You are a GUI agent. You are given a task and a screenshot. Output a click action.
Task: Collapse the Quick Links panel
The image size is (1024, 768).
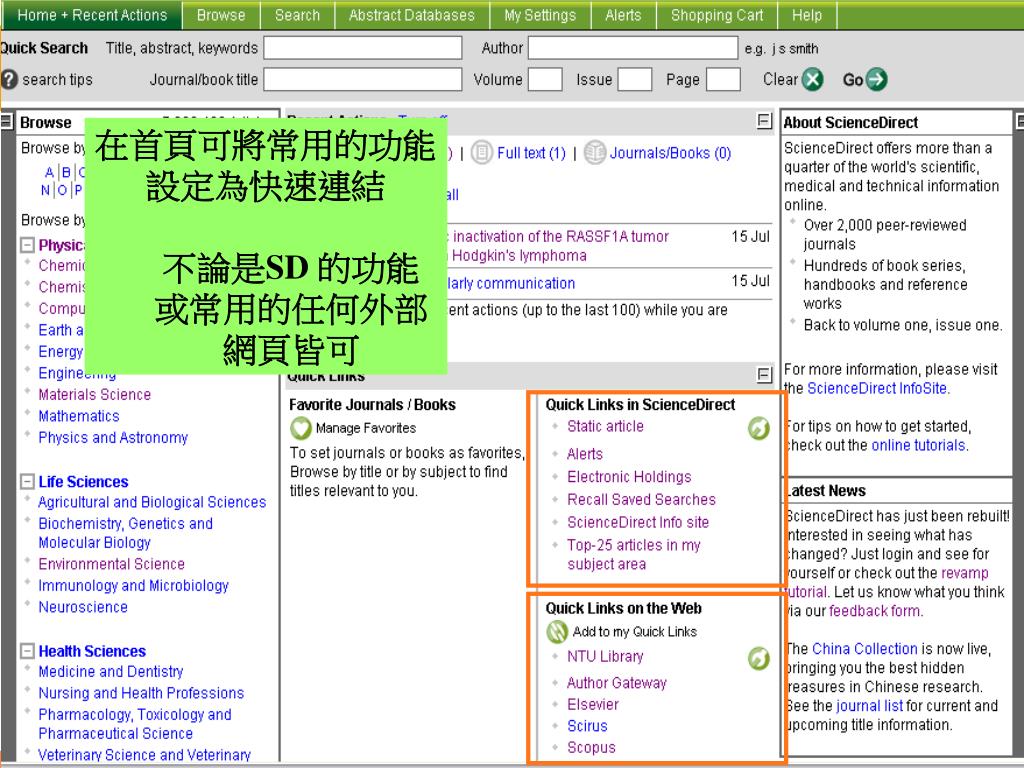pyautogui.click(x=765, y=376)
